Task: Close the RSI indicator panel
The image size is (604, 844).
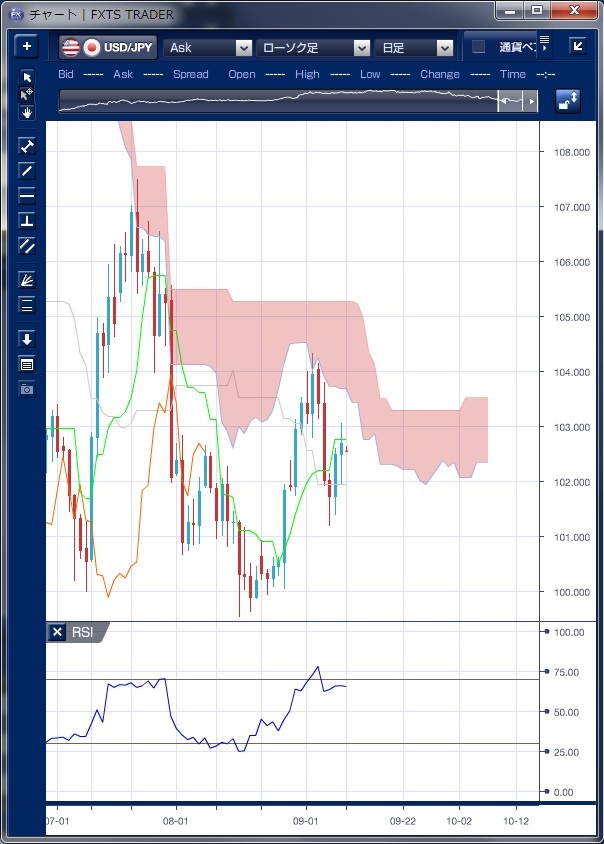Action: tap(57, 632)
